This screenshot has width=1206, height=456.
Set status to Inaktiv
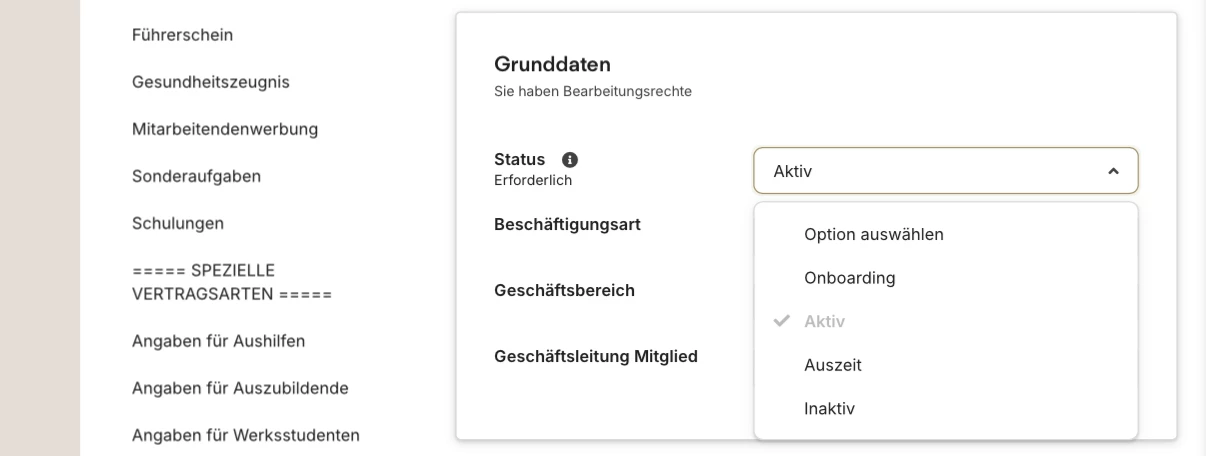[x=829, y=409]
